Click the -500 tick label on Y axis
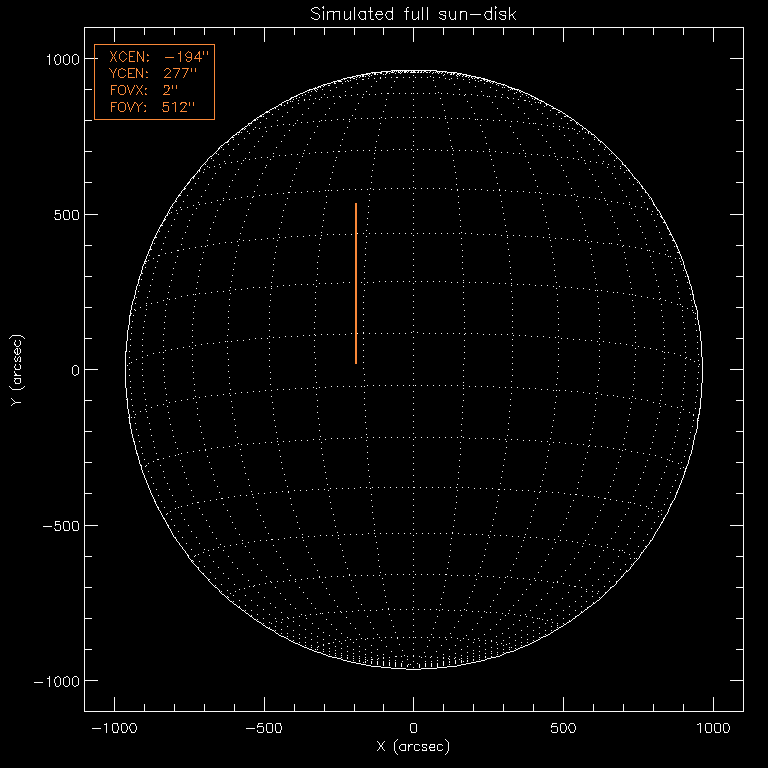The height and width of the screenshot is (768, 768). pyautogui.click(x=61, y=526)
